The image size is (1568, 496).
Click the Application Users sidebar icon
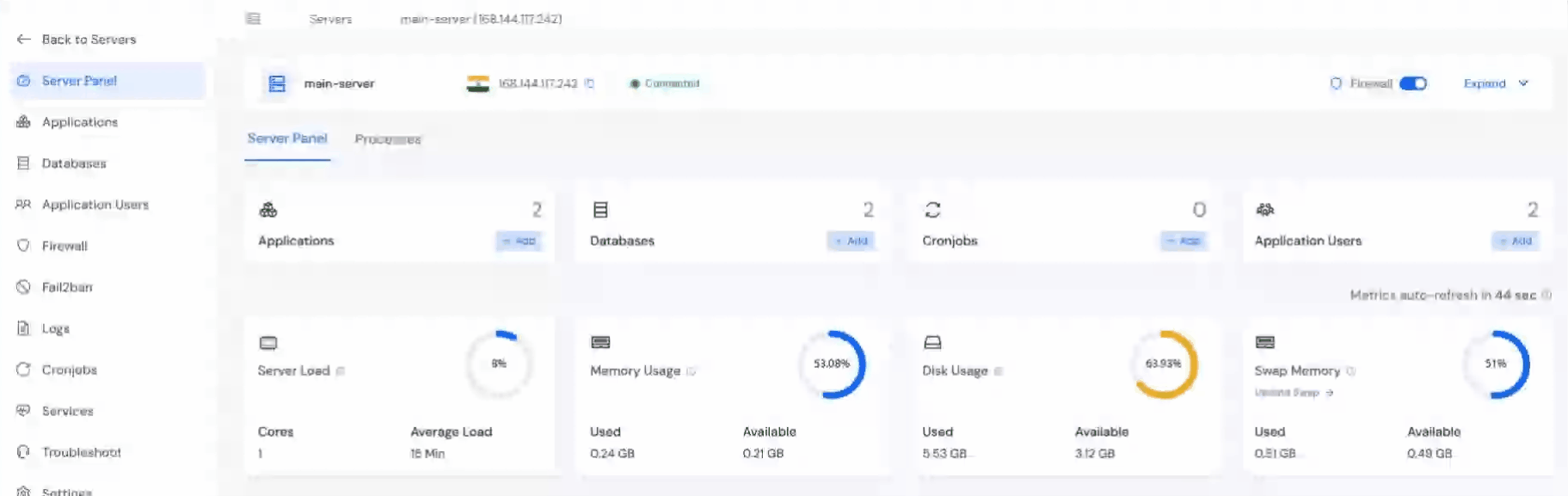pyautogui.click(x=24, y=205)
